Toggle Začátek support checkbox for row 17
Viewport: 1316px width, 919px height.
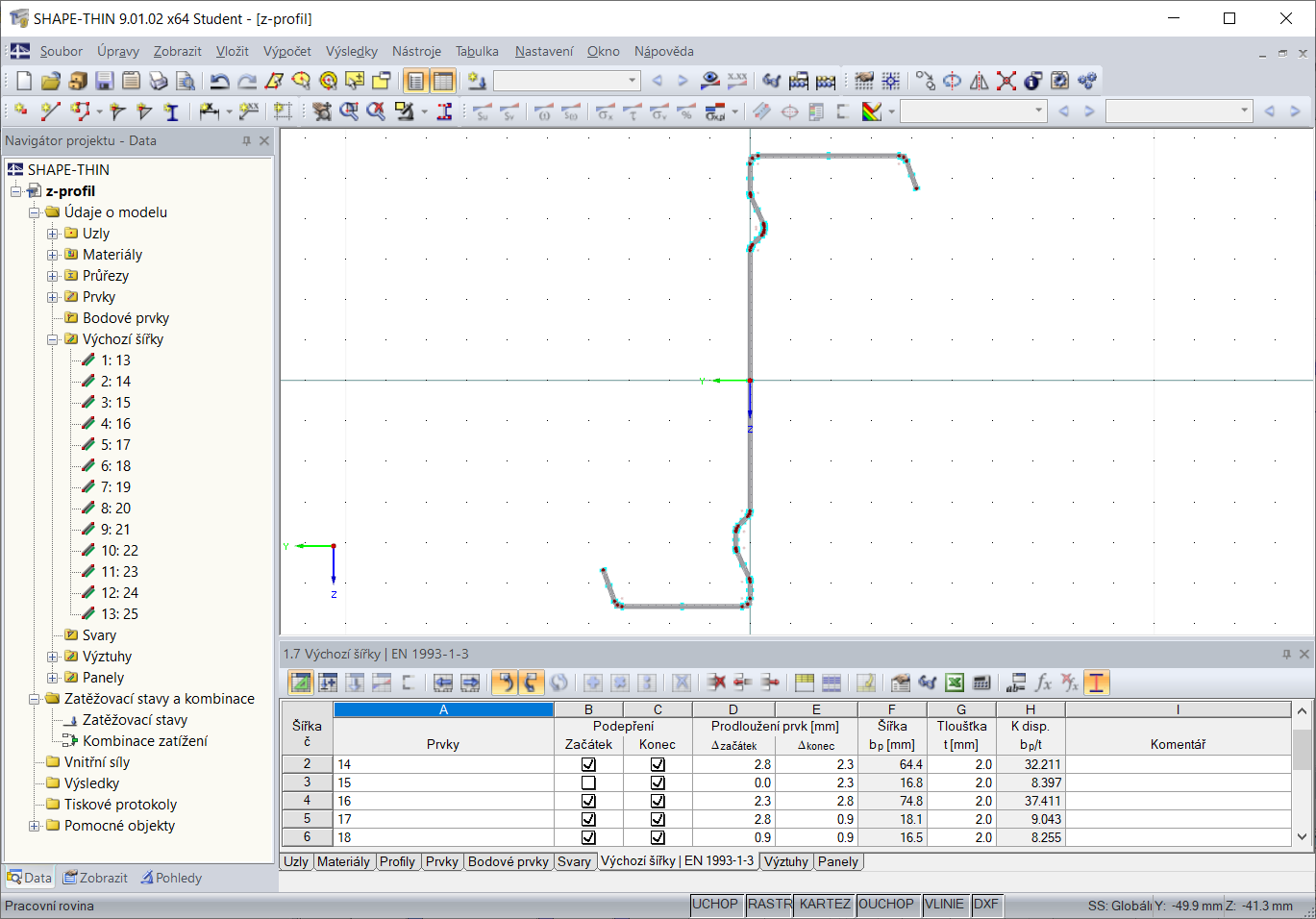[x=588, y=820]
